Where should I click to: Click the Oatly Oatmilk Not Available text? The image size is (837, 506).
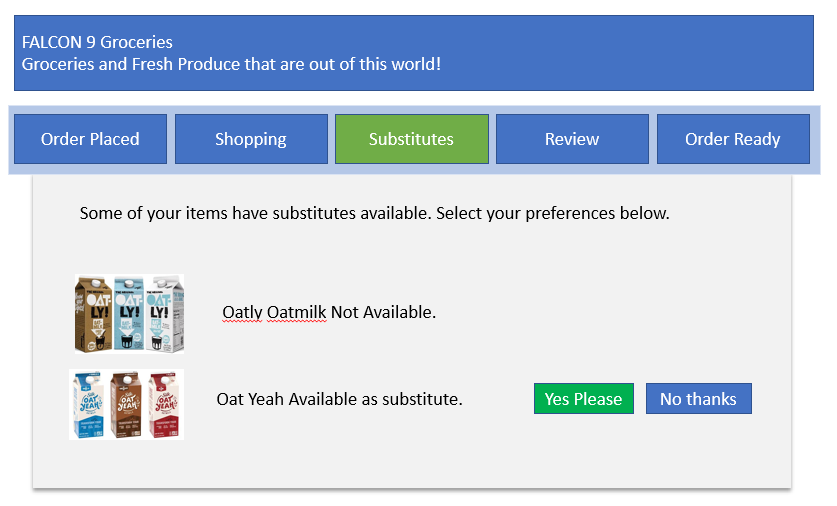329,312
